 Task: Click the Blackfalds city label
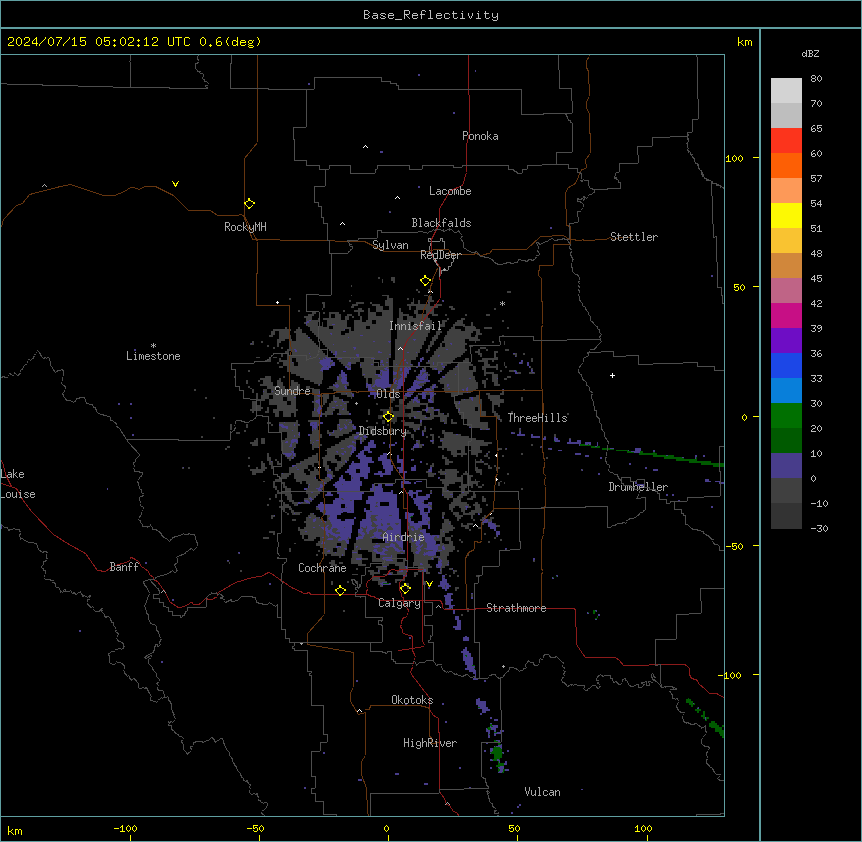tap(441, 223)
